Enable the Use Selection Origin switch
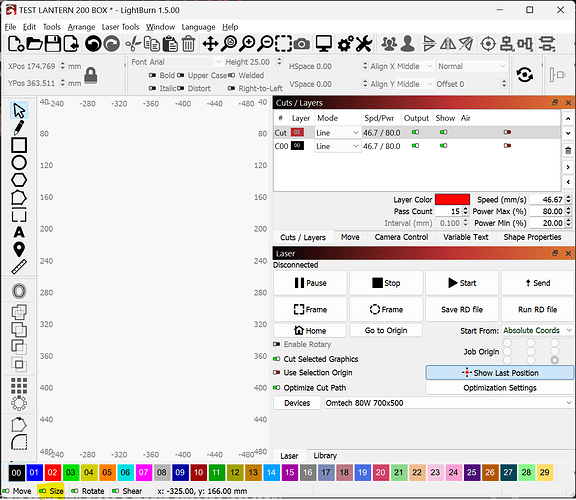 coord(277,373)
